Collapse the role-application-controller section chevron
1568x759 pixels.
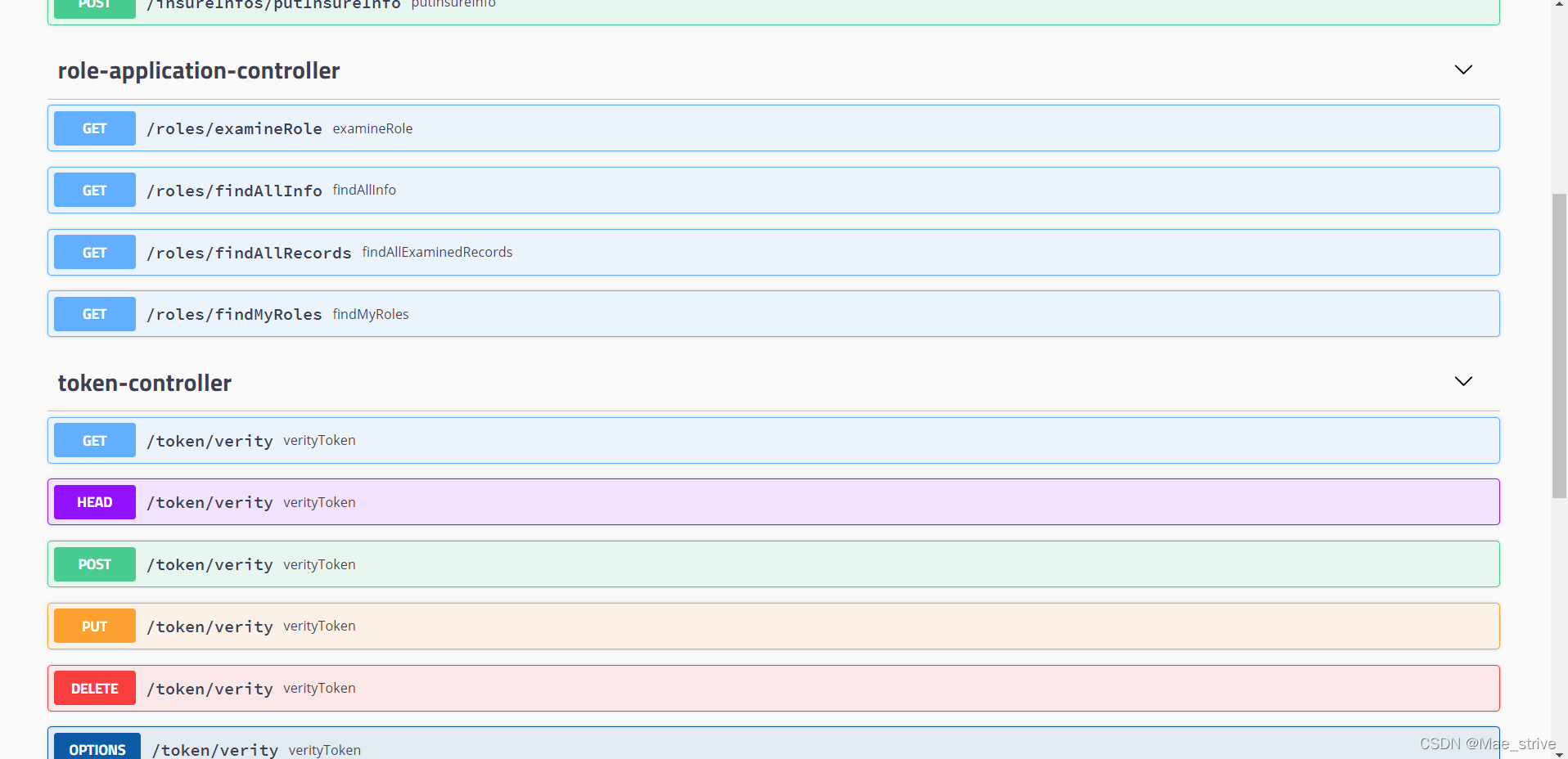(x=1463, y=70)
